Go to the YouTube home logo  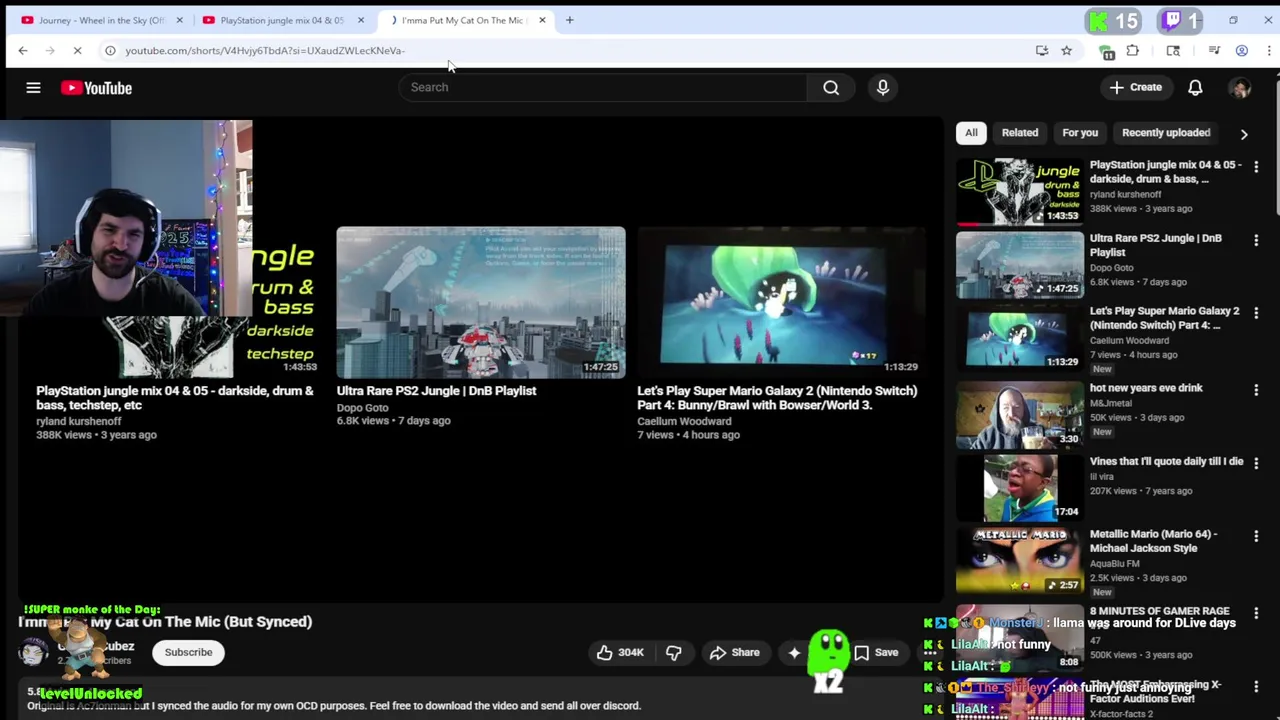click(x=96, y=88)
